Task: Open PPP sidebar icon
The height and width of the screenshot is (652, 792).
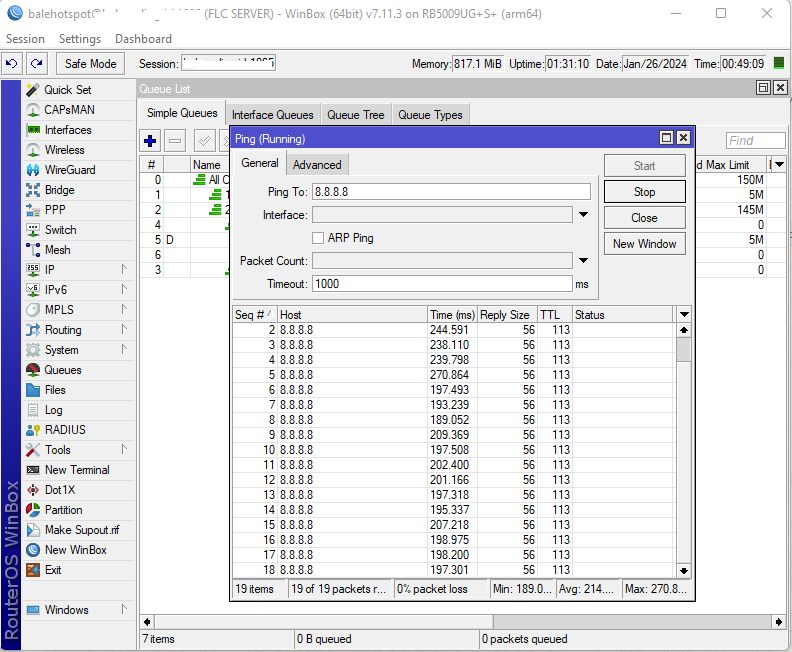Action: click(x=33, y=210)
